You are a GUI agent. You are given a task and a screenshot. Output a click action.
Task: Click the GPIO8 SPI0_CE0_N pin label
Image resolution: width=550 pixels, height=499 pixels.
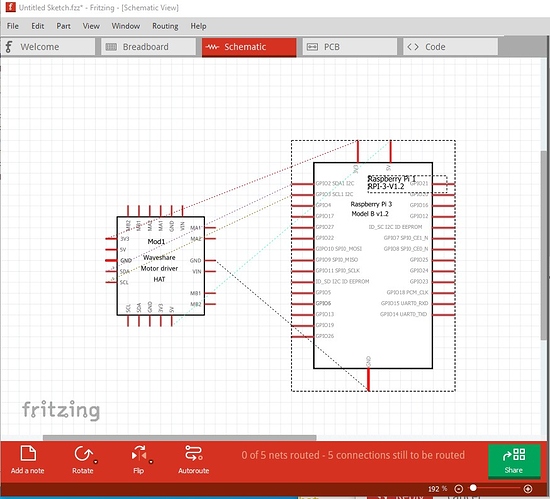[x=406, y=249]
